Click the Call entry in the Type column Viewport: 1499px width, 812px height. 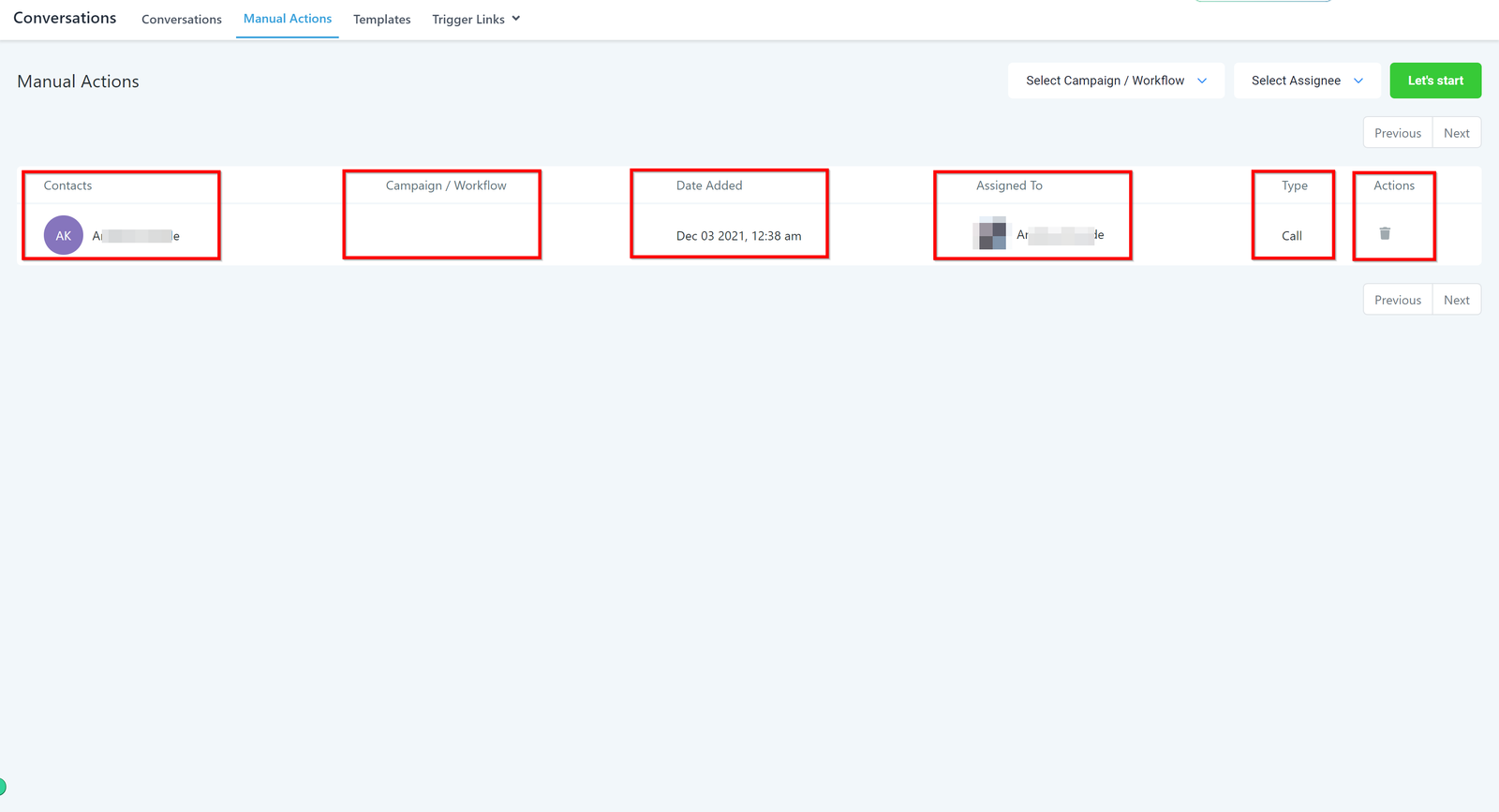[1292, 236]
